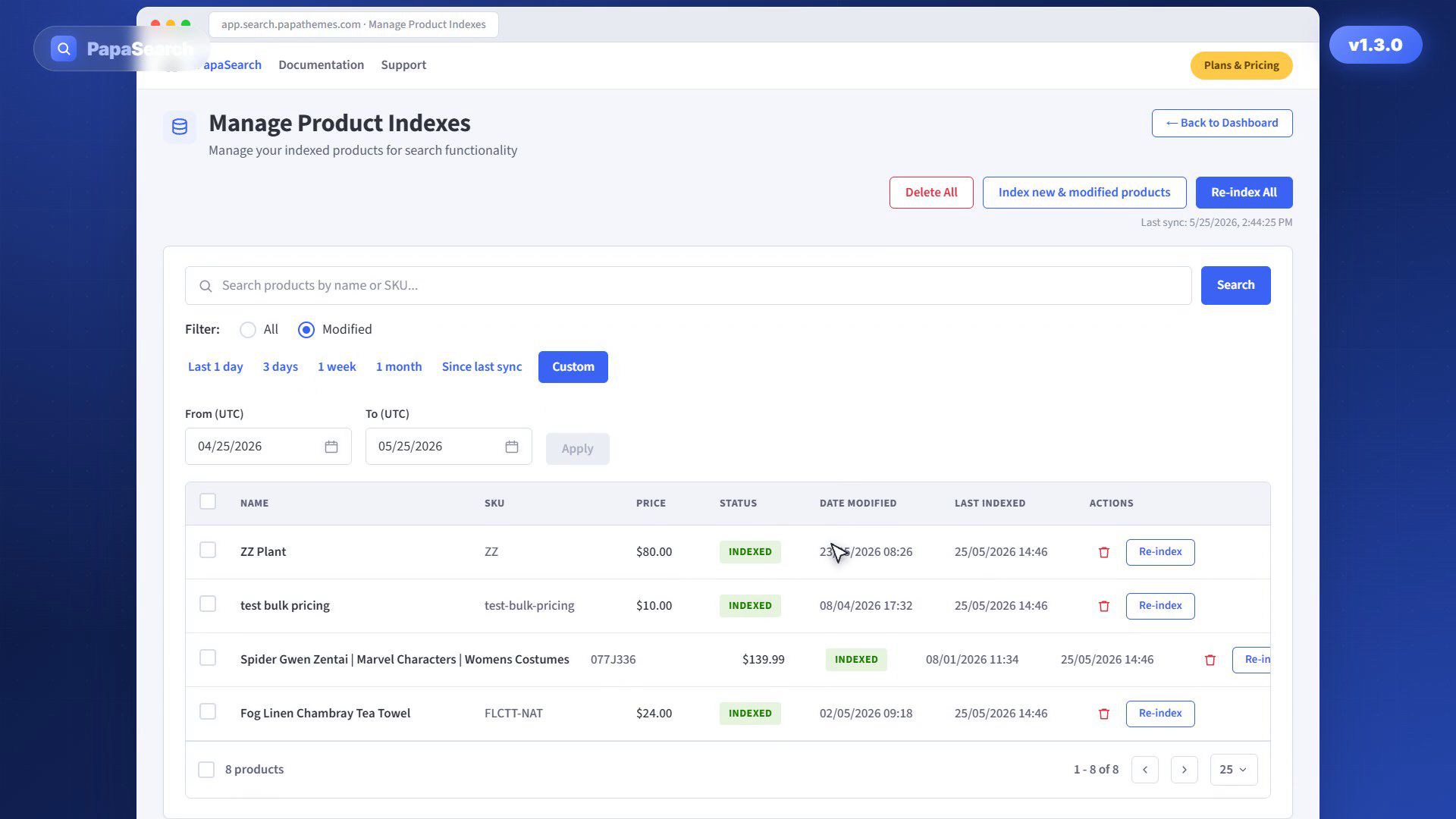The image size is (1456, 819).
Task: Click the $139.99 price cell
Action: click(x=763, y=660)
